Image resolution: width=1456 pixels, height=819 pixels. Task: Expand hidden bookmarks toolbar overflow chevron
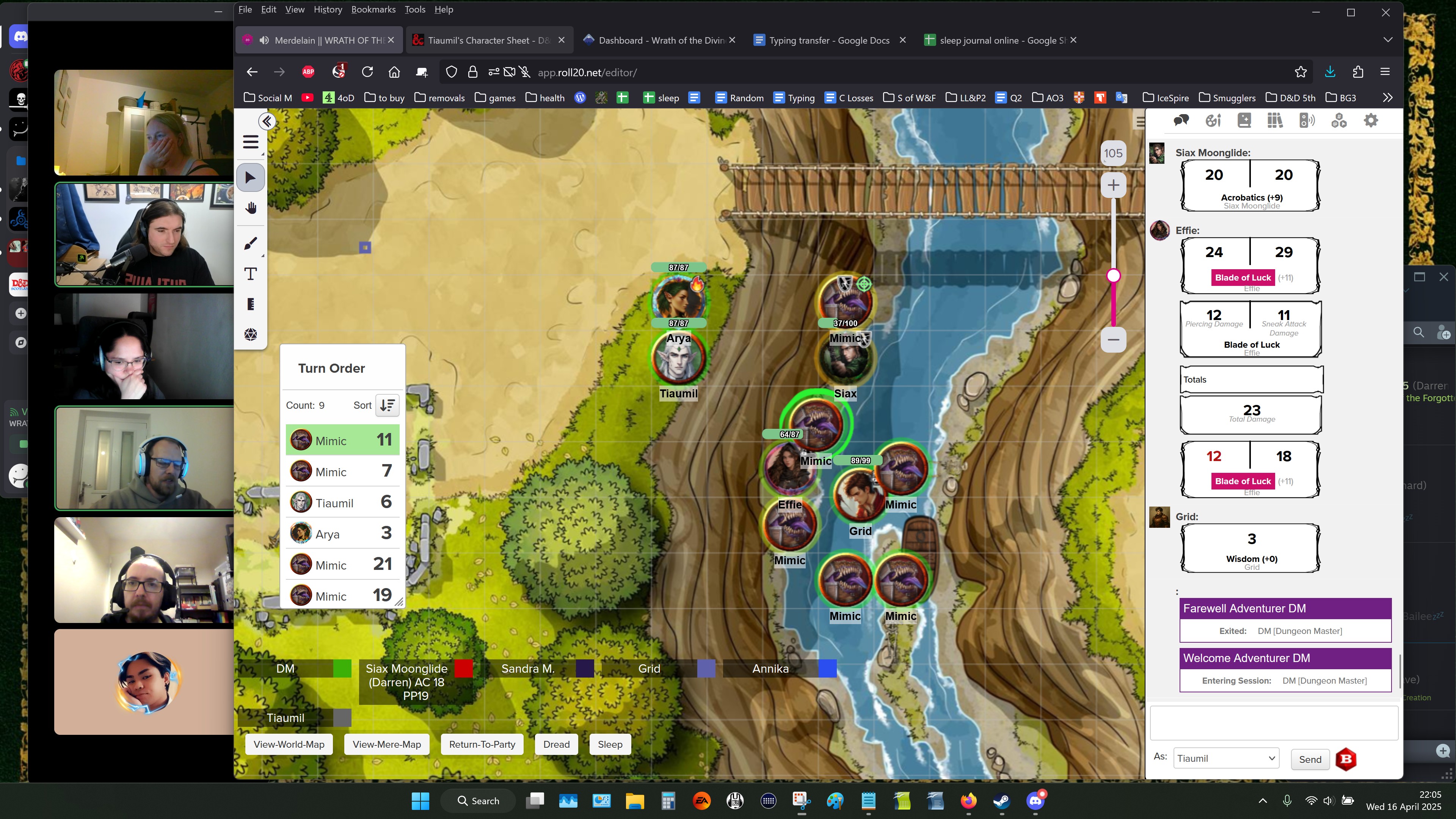point(1388,98)
